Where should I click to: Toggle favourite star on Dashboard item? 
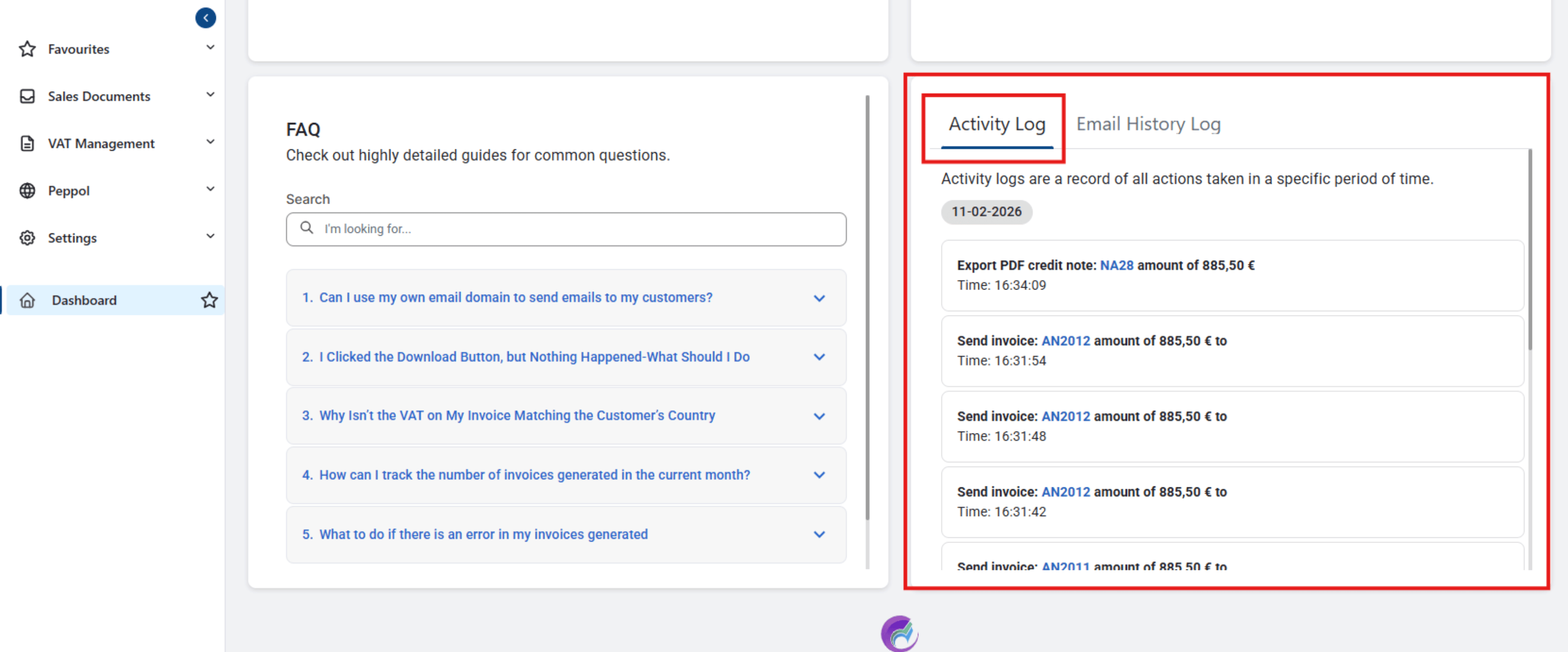[209, 301]
